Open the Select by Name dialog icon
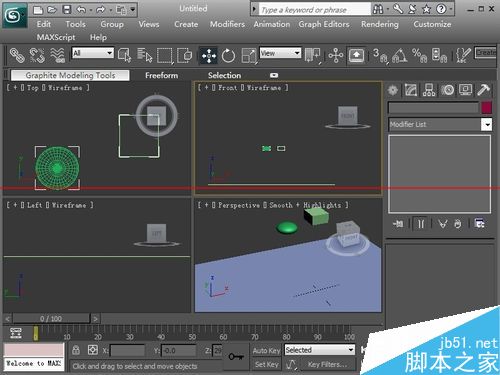Image resolution: width=500 pixels, height=375 pixels. coord(144,55)
